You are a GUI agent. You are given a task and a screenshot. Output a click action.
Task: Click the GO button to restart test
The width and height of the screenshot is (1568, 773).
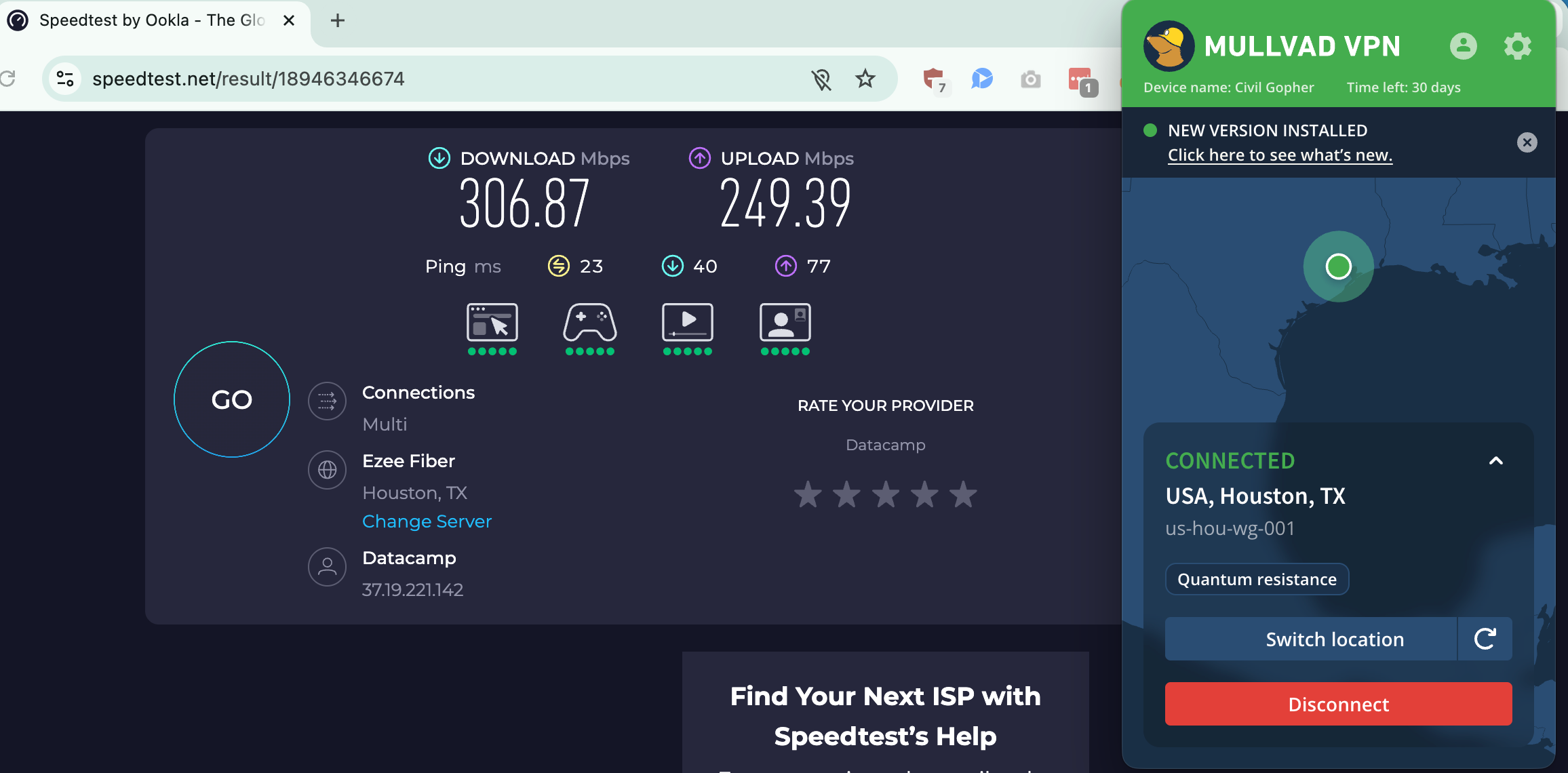point(232,400)
